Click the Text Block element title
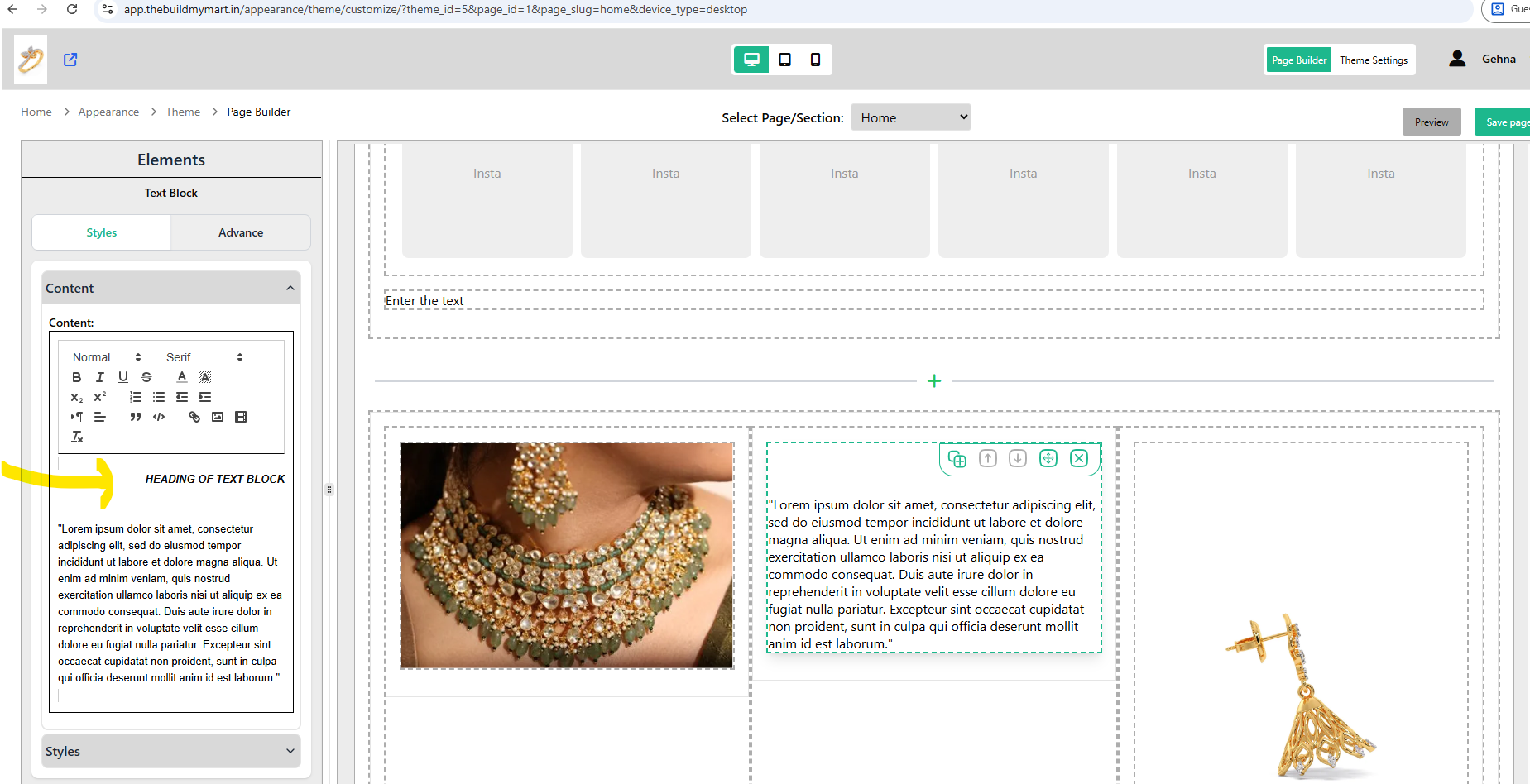Image resolution: width=1530 pixels, height=784 pixels. tap(171, 193)
